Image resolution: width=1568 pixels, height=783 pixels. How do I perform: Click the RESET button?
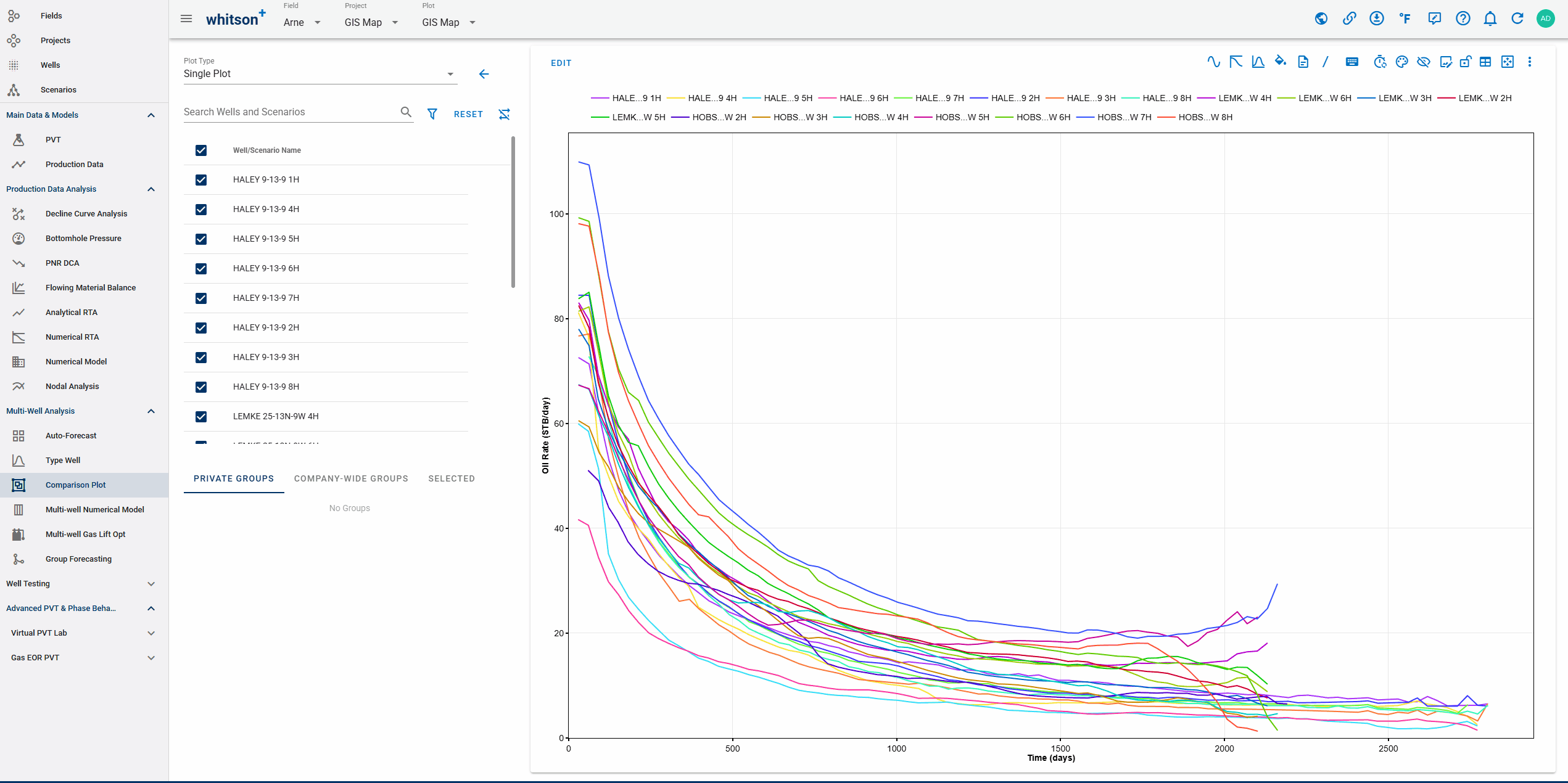[468, 114]
